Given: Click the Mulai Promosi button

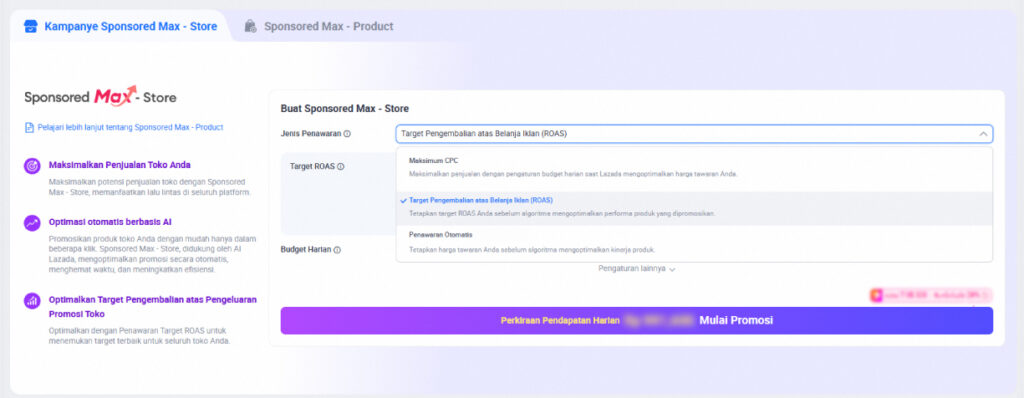Looking at the screenshot, I should click(637, 321).
